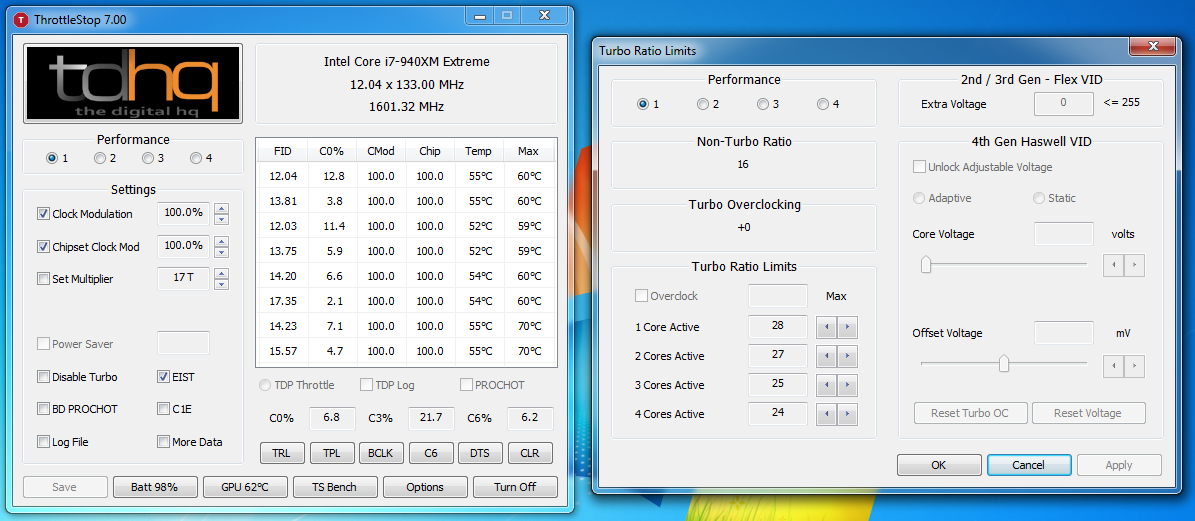The width and height of the screenshot is (1195, 521).
Task: Raise 2 Cores Active ratio with right arrow
Action: point(847,356)
